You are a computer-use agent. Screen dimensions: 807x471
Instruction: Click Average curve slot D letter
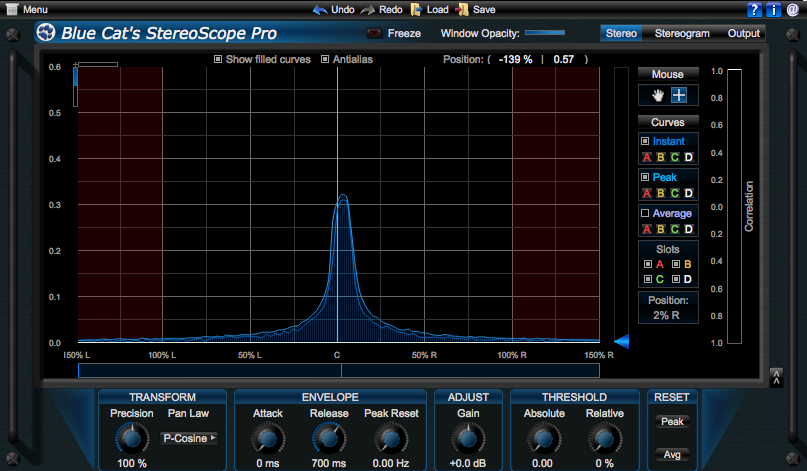(x=689, y=229)
